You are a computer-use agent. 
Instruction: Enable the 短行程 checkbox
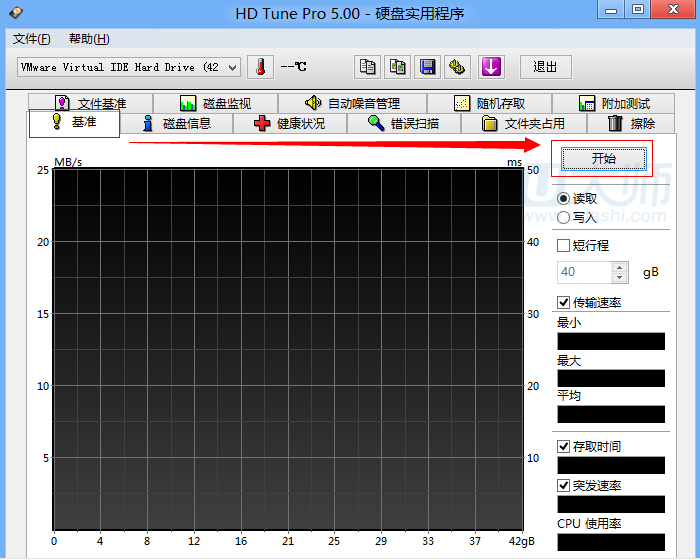[x=564, y=245]
